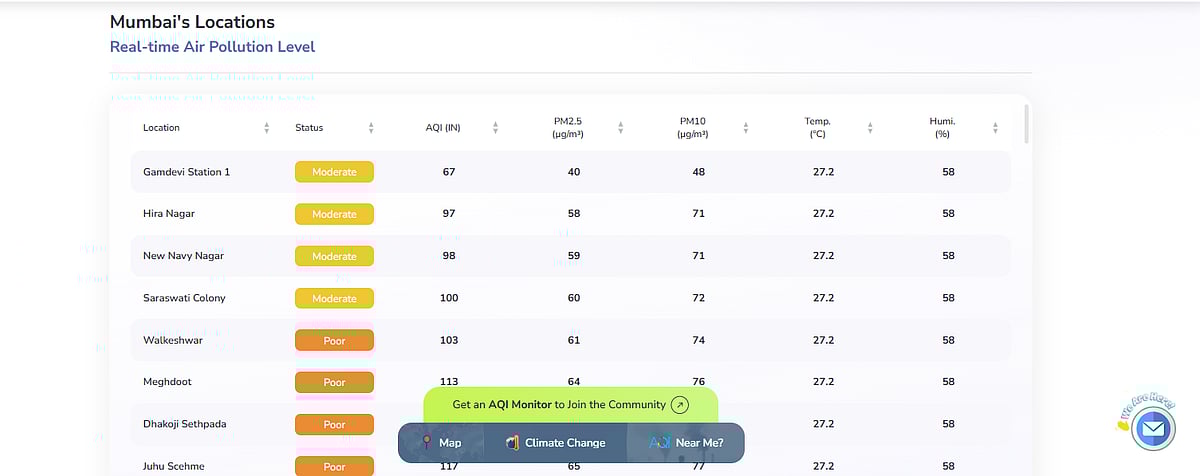The width and height of the screenshot is (1200, 476).
Task: Sort by PM2.5 column arrows
Action: point(620,128)
